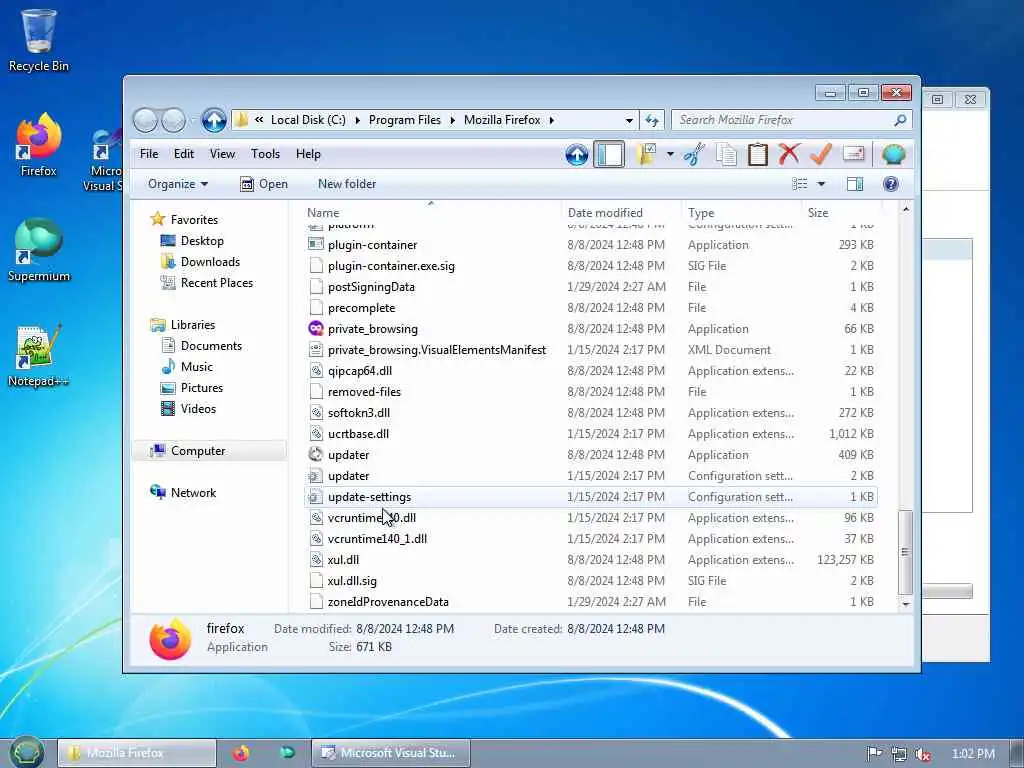Open the address bar history dropdown
The width and height of the screenshot is (1024, 768).
629,120
